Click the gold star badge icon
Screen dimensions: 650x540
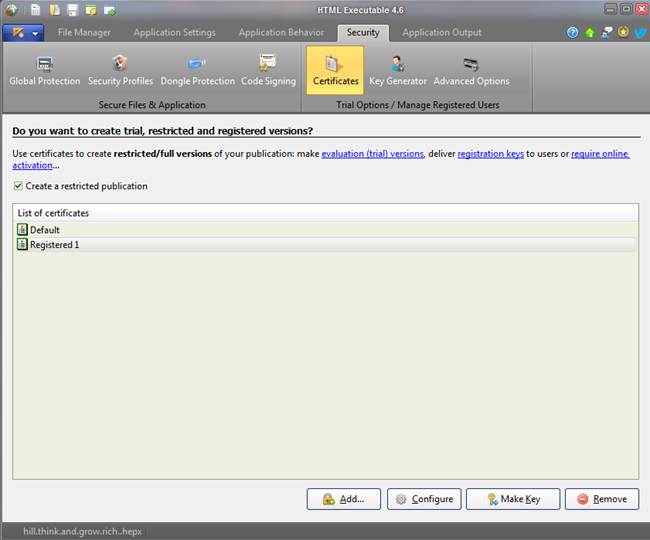click(x=623, y=32)
